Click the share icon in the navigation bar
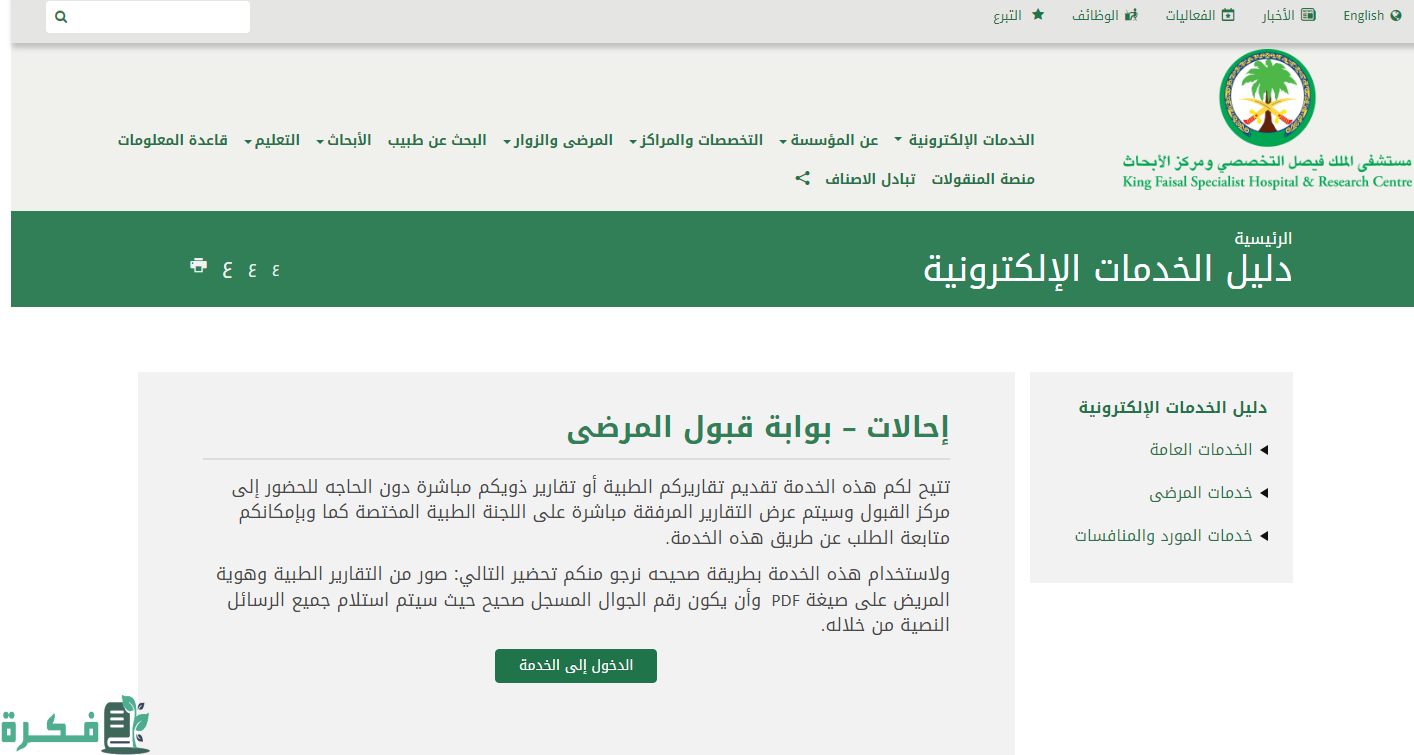1414x755 pixels. click(802, 178)
